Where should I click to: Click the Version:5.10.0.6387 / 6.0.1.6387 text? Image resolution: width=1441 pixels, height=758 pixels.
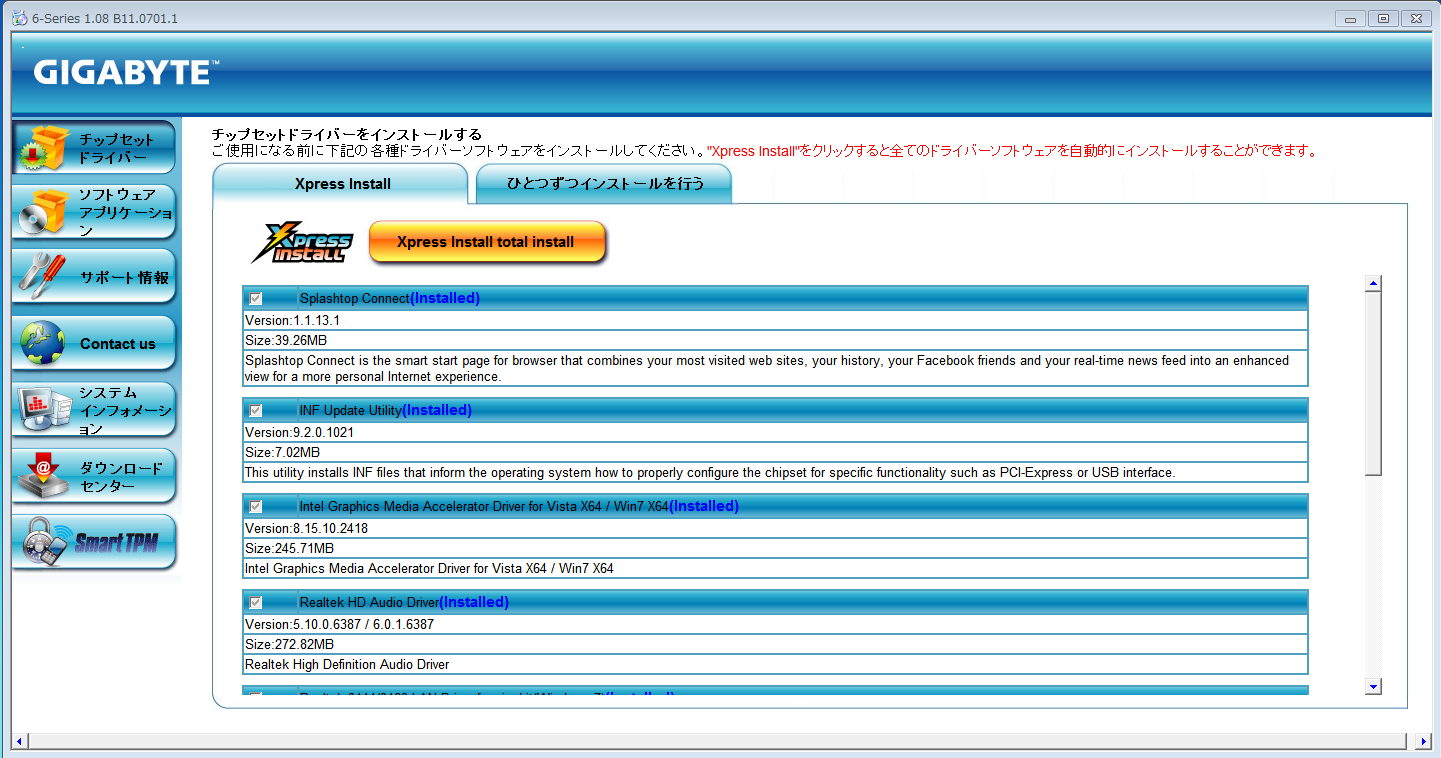340,624
